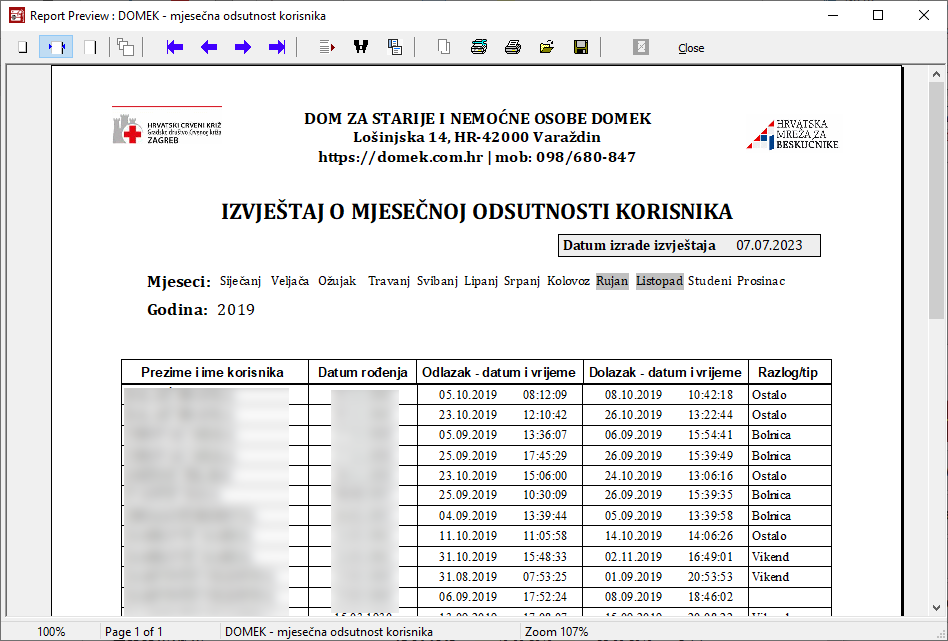The height and width of the screenshot is (641, 948).
Task: Go to the next report page
Action: click(x=243, y=47)
